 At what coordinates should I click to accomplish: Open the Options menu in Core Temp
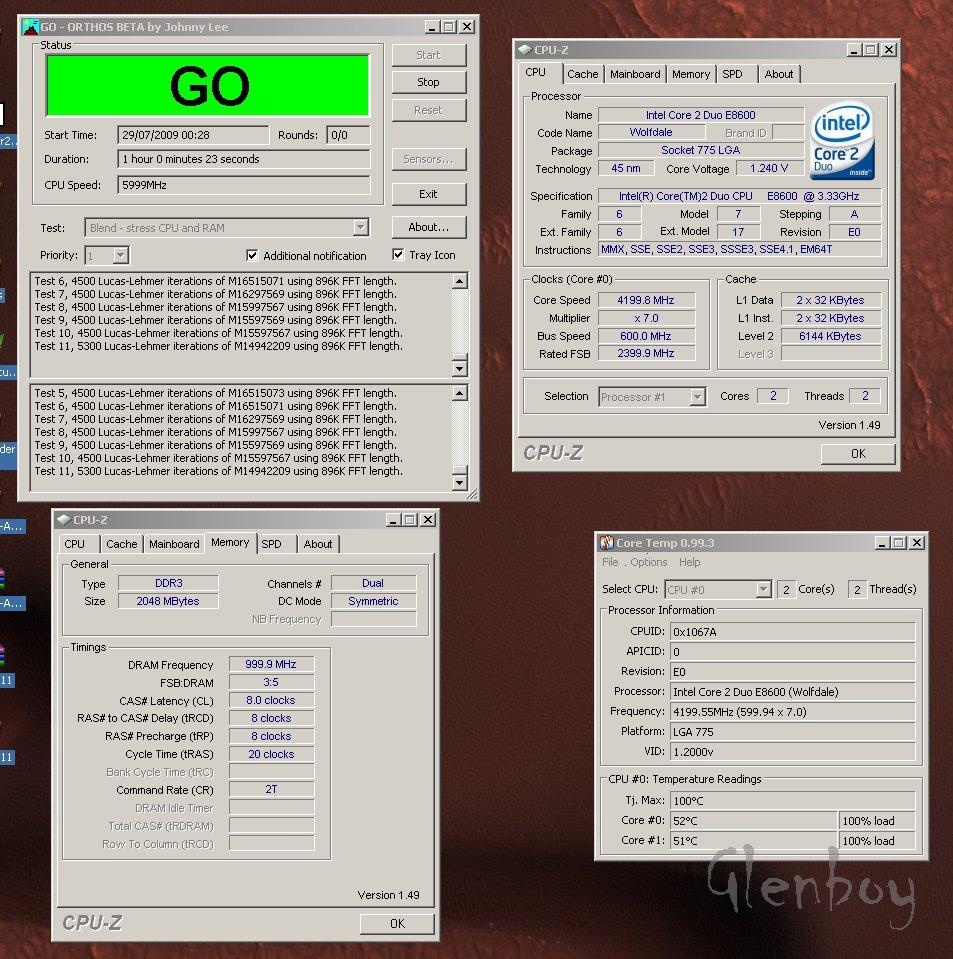pos(648,562)
